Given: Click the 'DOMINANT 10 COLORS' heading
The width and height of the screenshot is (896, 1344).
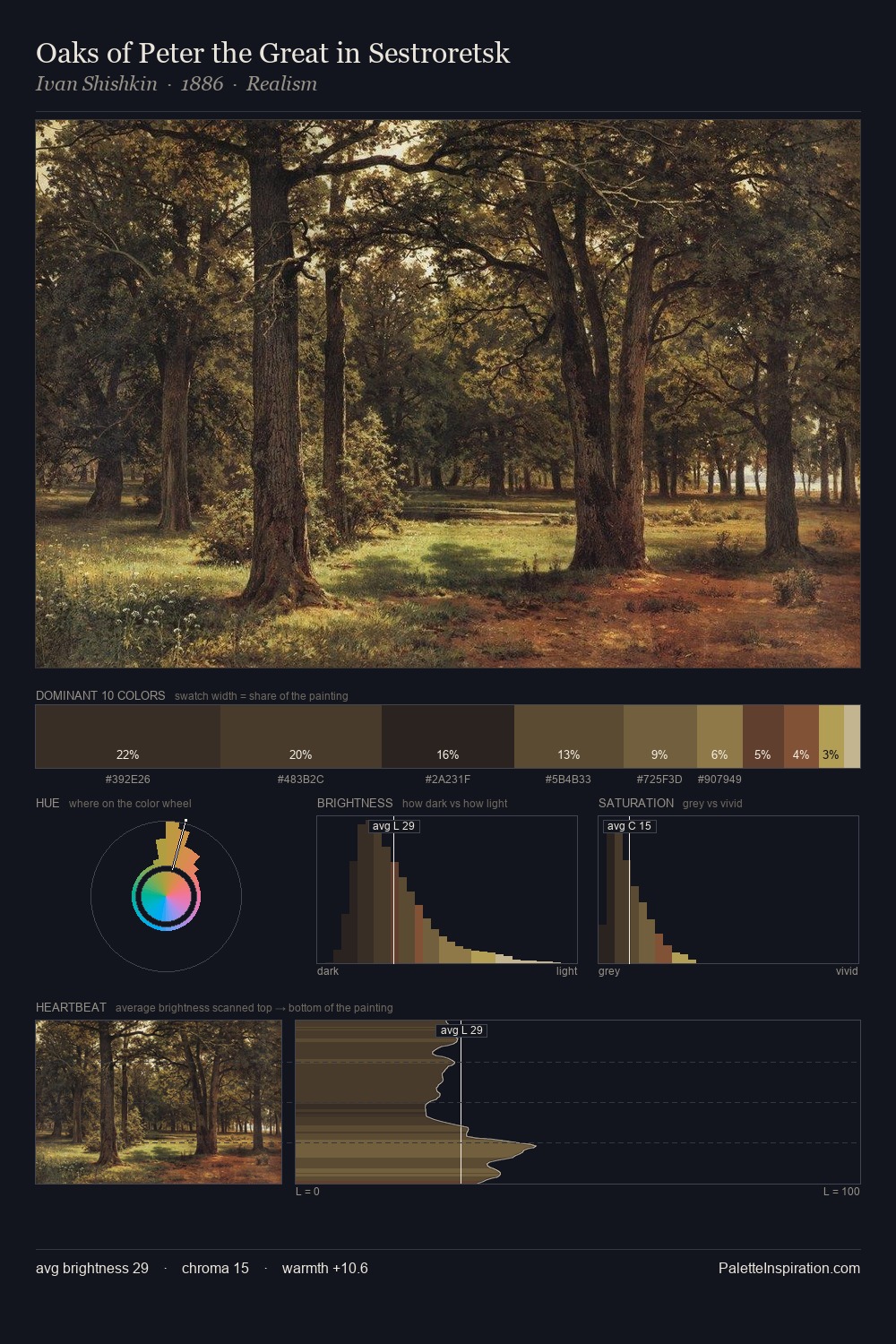Looking at the screenshot, I should tap(100, 695).
